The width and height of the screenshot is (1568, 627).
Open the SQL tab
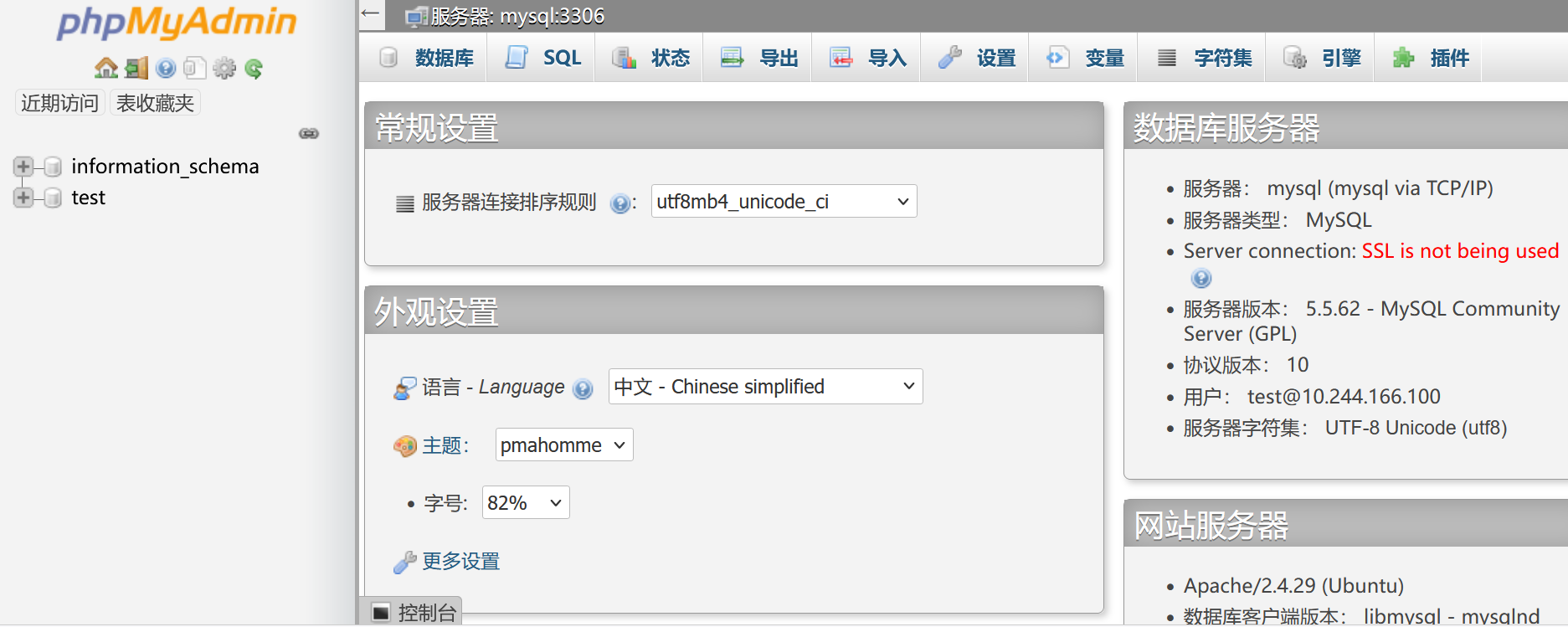(x=542, y=58)
